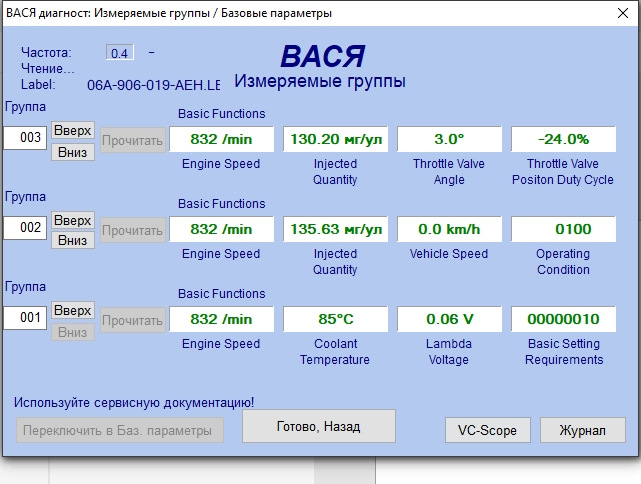641x484 pixels.
Task: Click disabled Вниз button for group 001
Action: pyautogui.click(x=73, y=332)
